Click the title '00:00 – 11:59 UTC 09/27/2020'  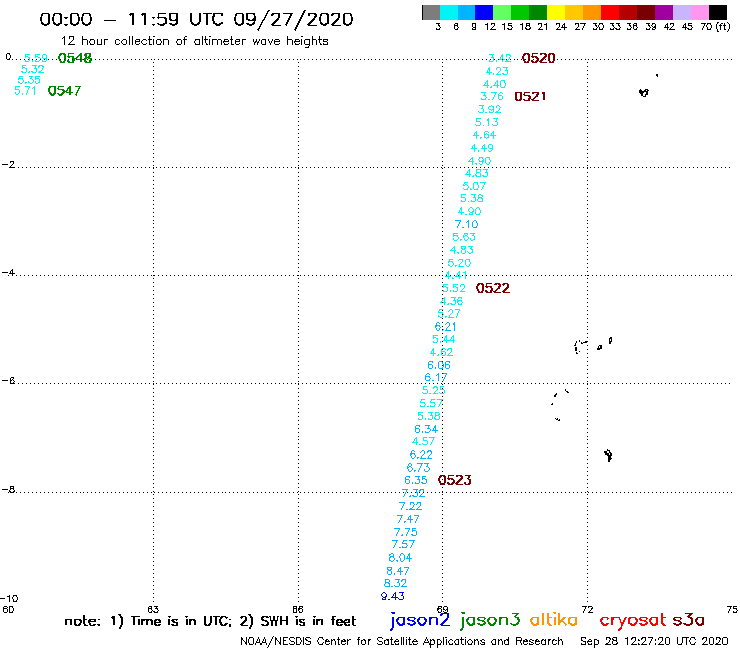tap(196, 19)
